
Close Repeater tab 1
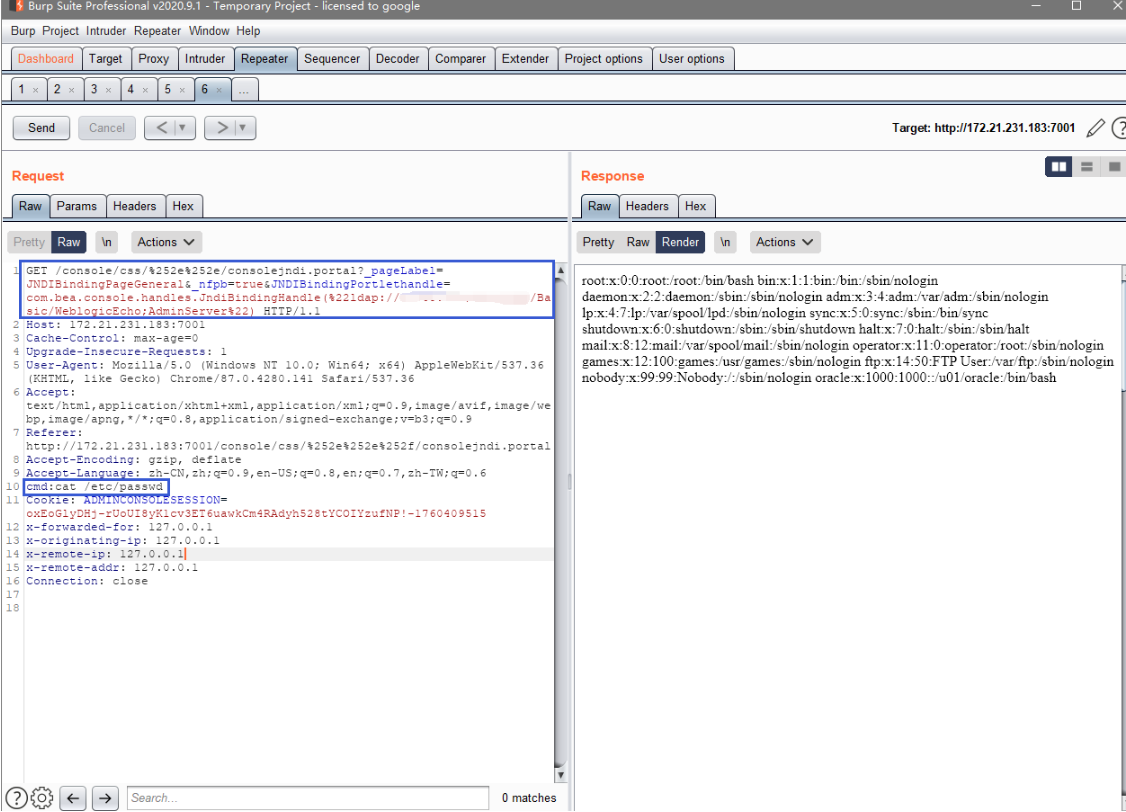35,90
